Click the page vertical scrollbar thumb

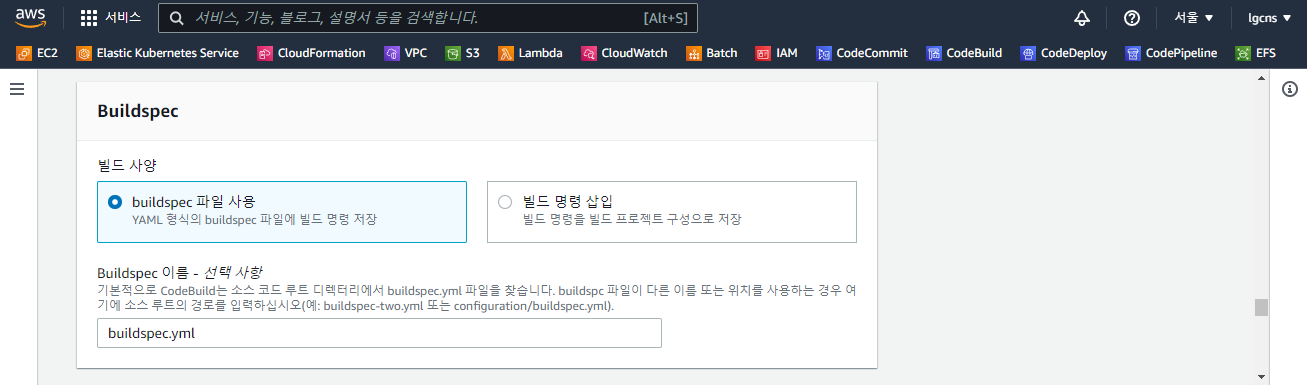coord(1261,307)
